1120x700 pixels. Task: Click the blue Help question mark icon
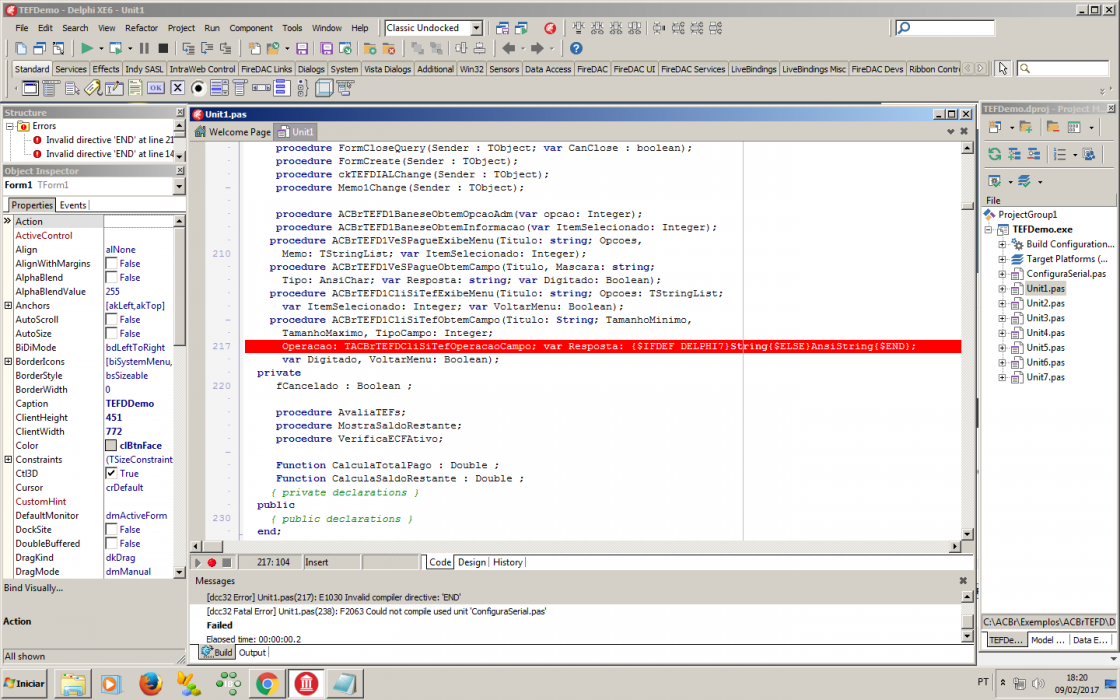click(576, 49)
